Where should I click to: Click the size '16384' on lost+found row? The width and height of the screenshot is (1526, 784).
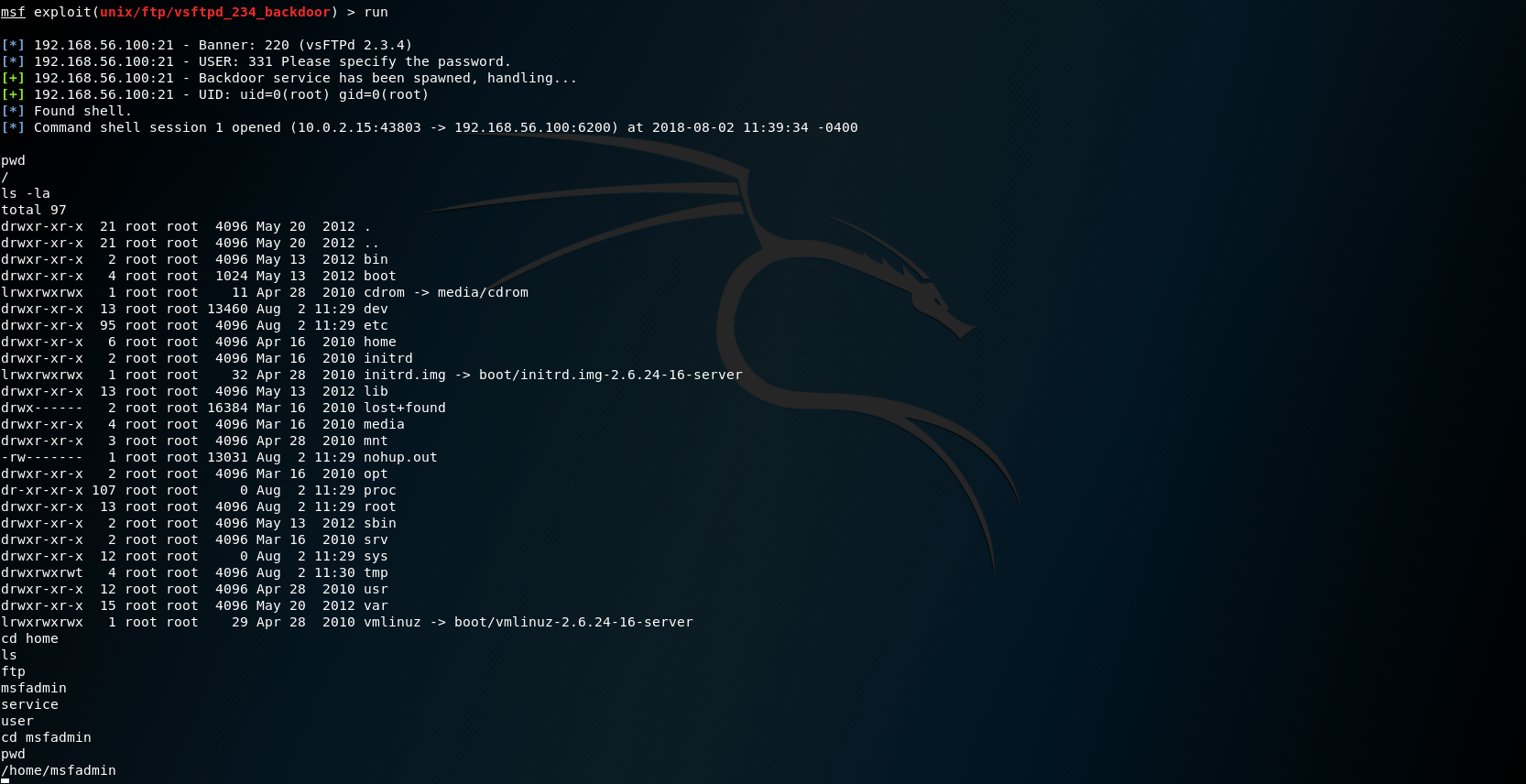[227, 408]
